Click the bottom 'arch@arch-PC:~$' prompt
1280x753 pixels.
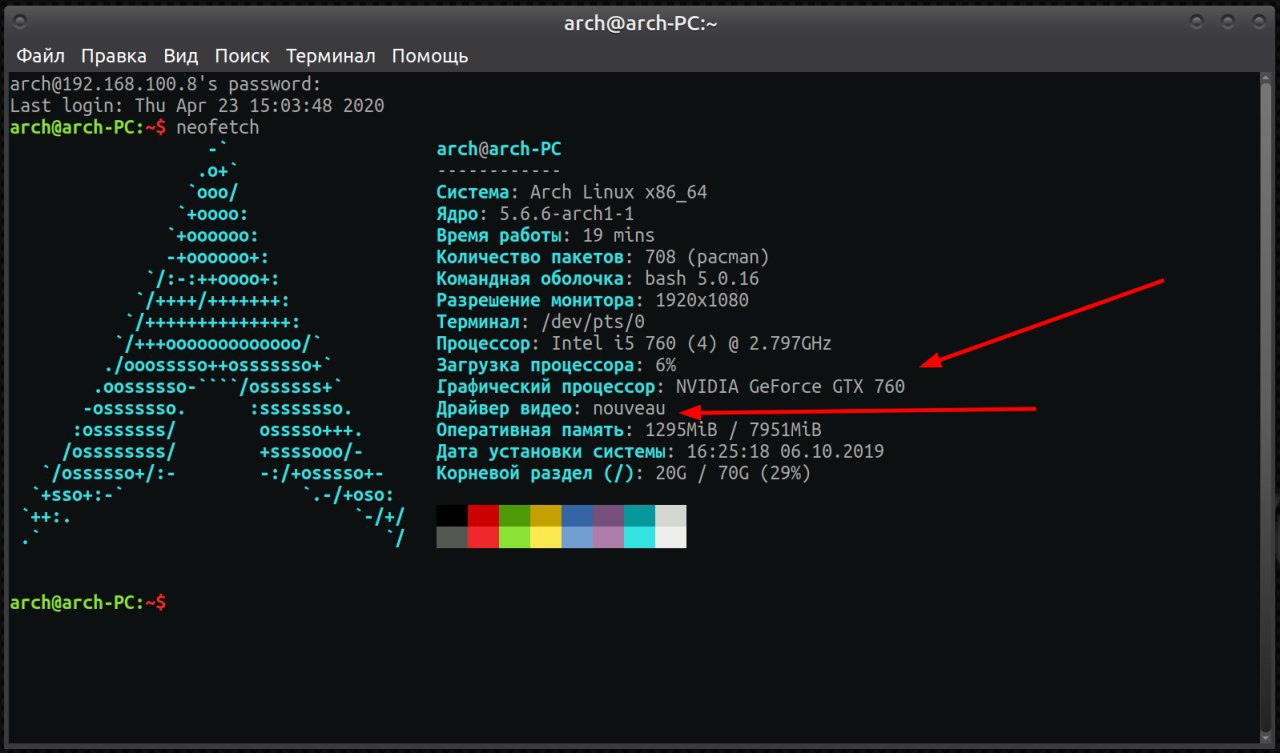88,603
